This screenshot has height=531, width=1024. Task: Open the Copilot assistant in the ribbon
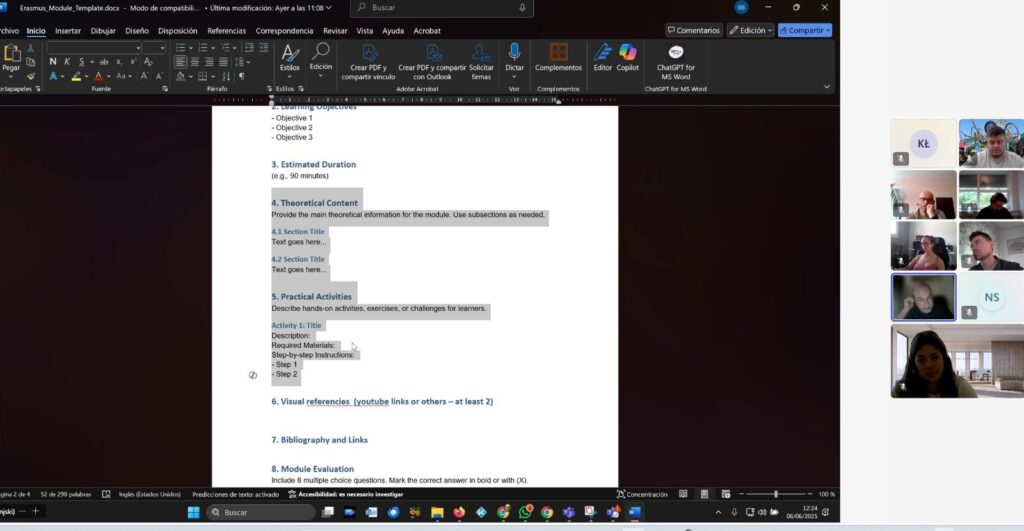pyautogui.click(x=628, y=57)
